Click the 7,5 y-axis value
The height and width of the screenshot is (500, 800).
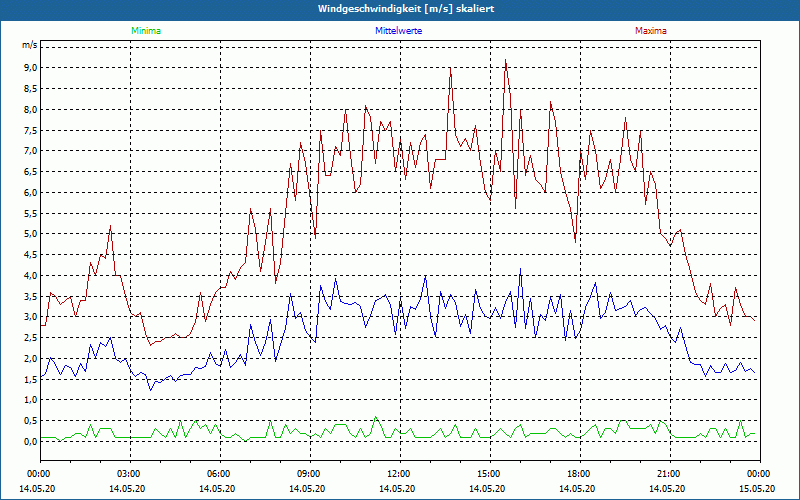(31, 130)
